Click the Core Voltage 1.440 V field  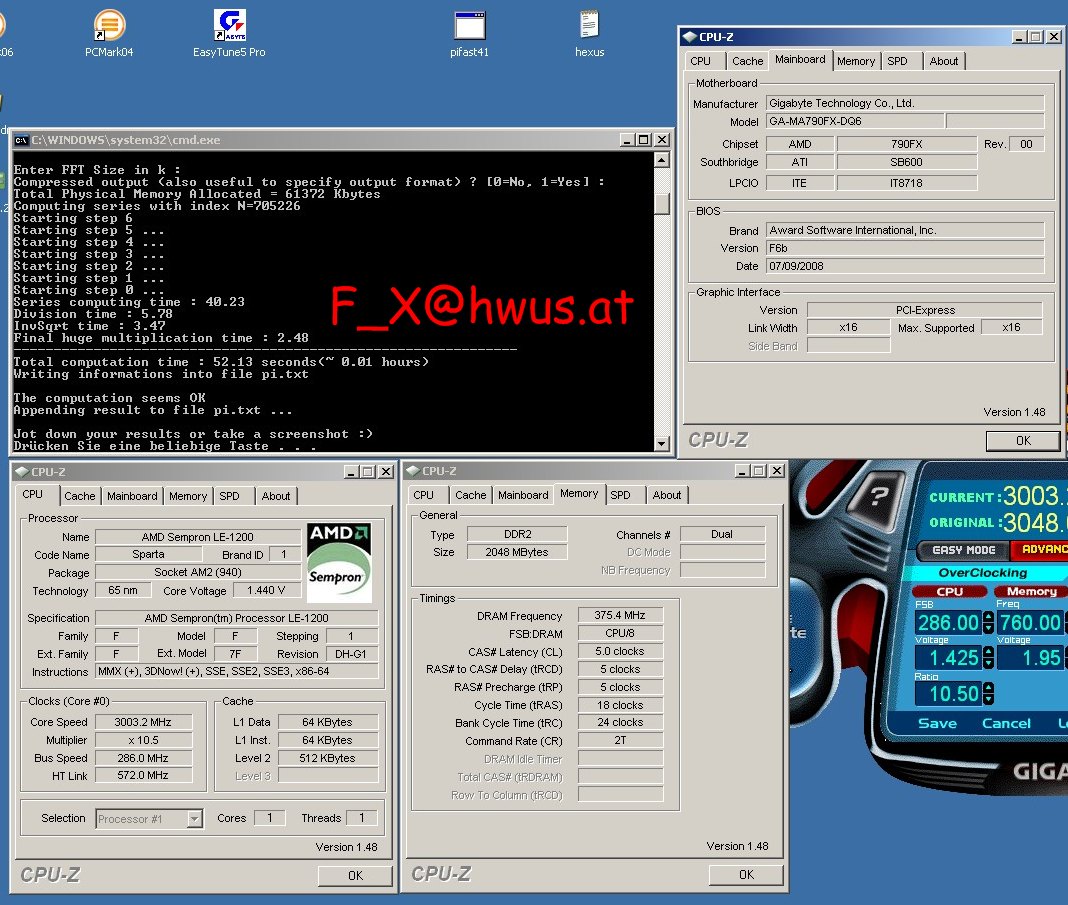(x=267, y=590)
